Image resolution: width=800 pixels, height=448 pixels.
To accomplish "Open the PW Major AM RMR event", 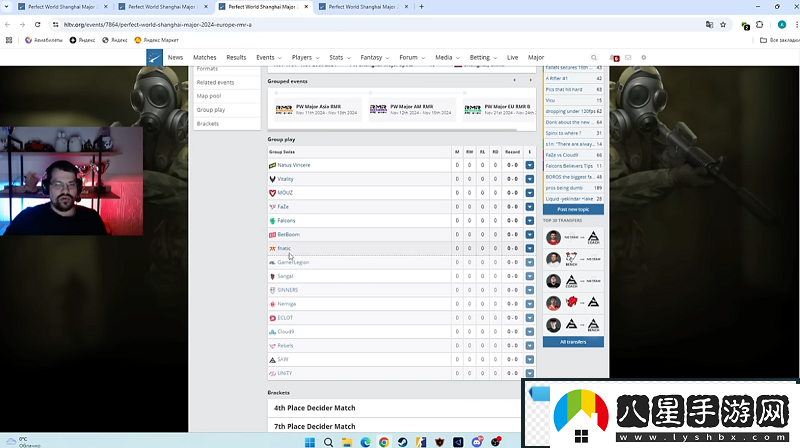I will (x=410, y=110).
